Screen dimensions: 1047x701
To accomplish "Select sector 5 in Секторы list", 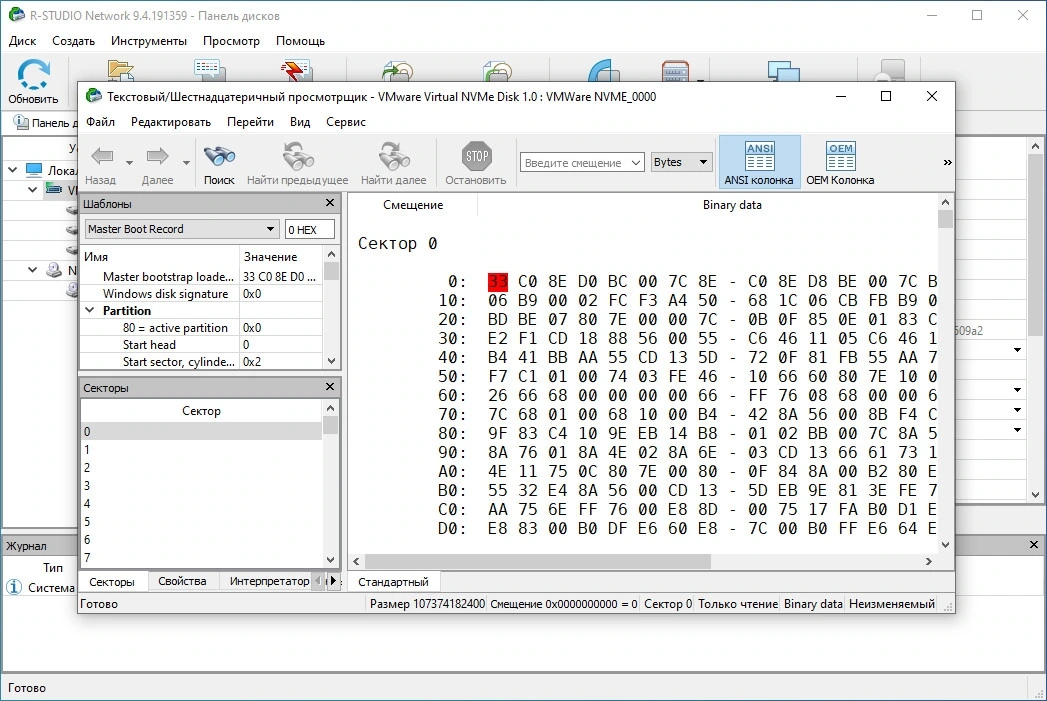I will [x=201, y=521].
